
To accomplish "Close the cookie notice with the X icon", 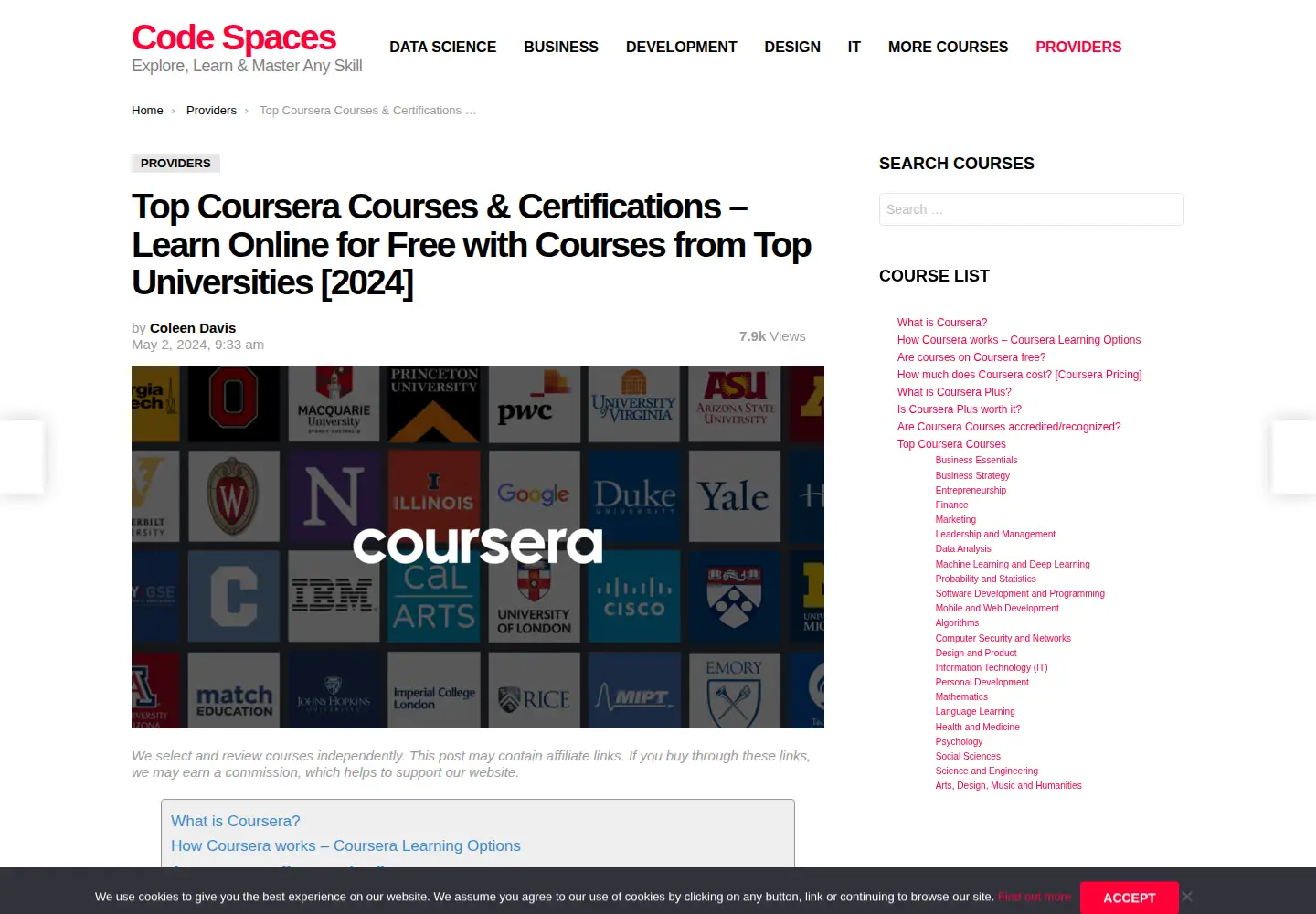I will pyautogui.click(x=1187, y=897).
